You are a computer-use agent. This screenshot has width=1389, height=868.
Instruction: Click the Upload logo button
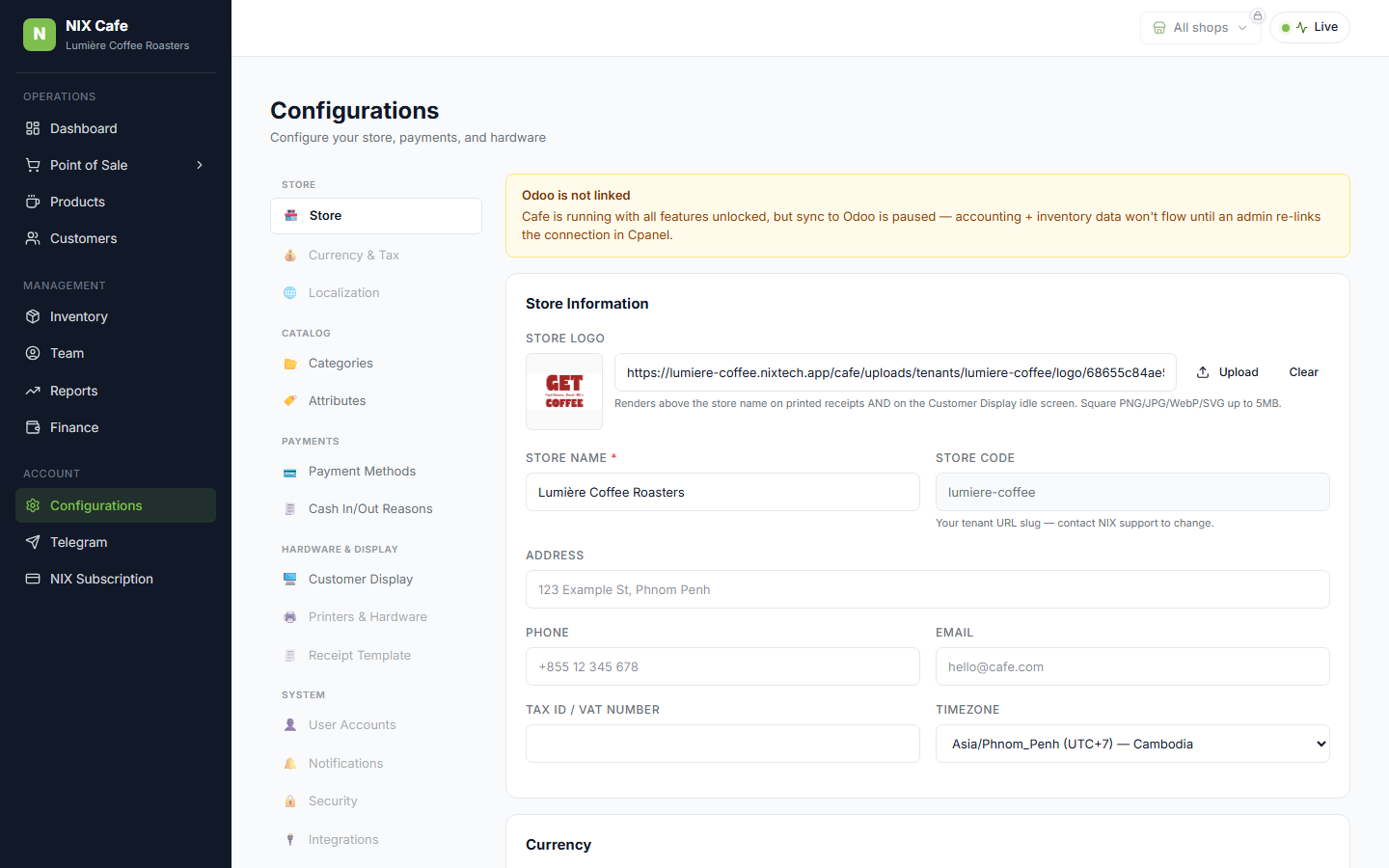[x=1228, y=372]
